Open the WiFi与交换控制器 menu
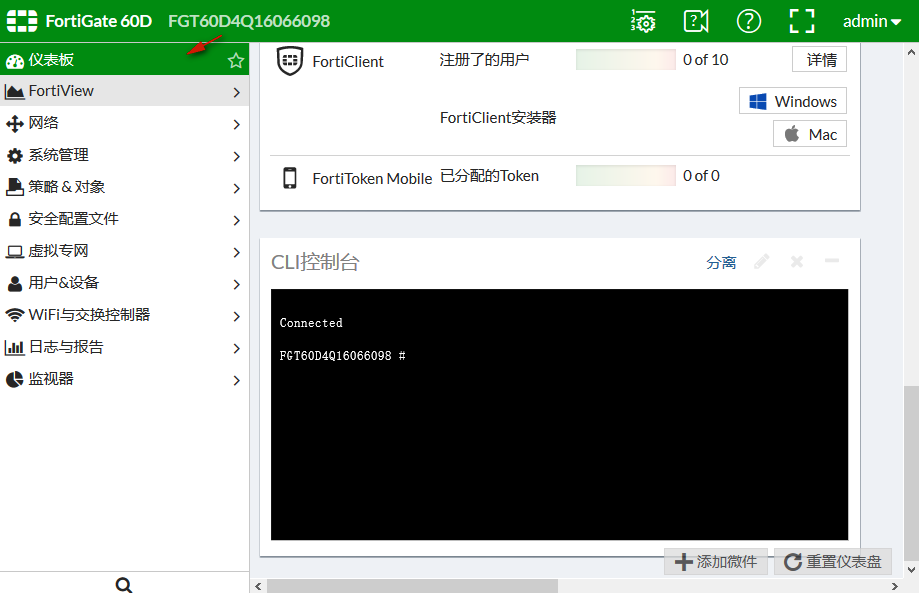 click(x=124, y=315)
